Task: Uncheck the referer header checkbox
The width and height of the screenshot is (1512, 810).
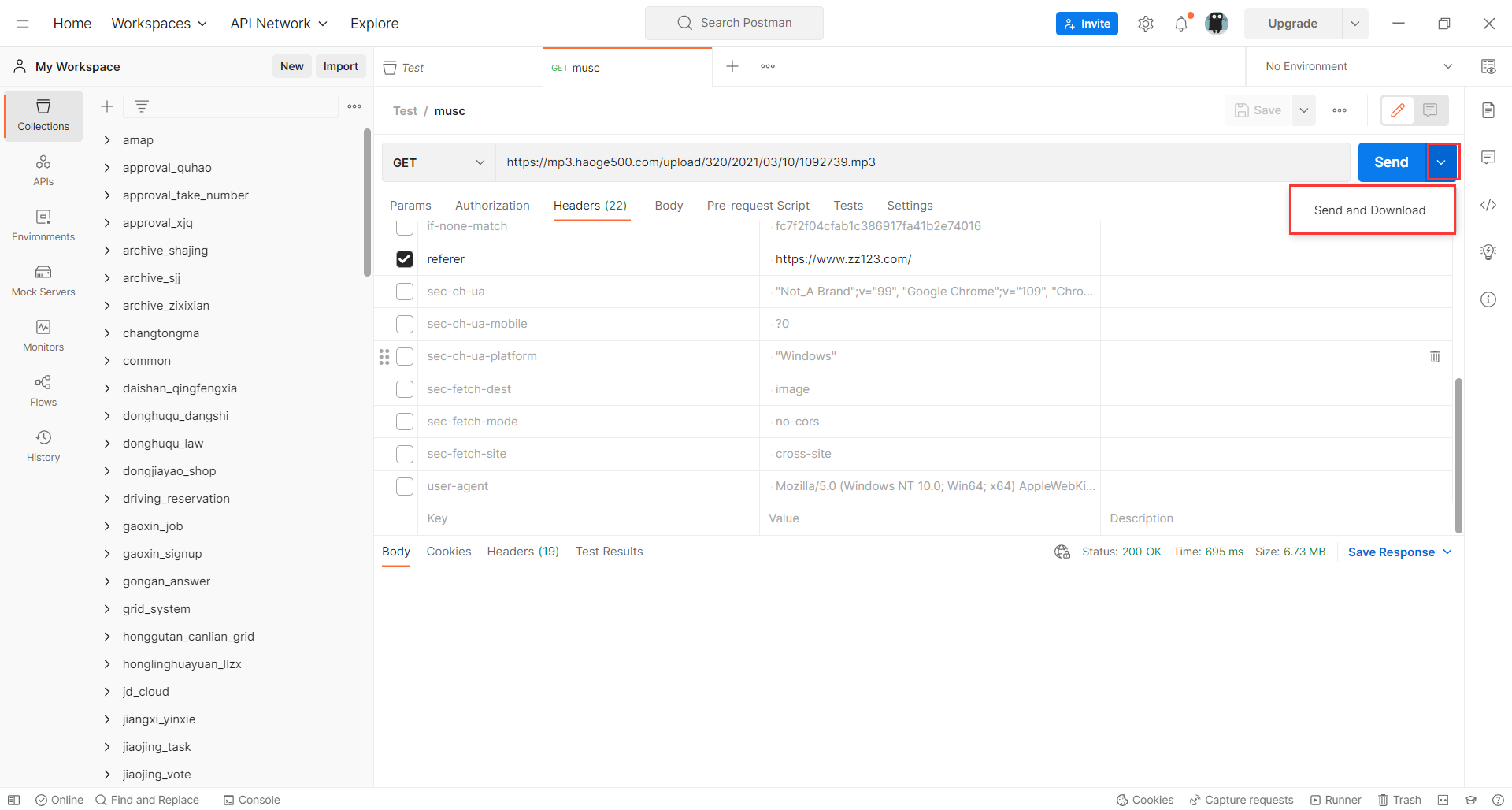Action: coord(405,259)
